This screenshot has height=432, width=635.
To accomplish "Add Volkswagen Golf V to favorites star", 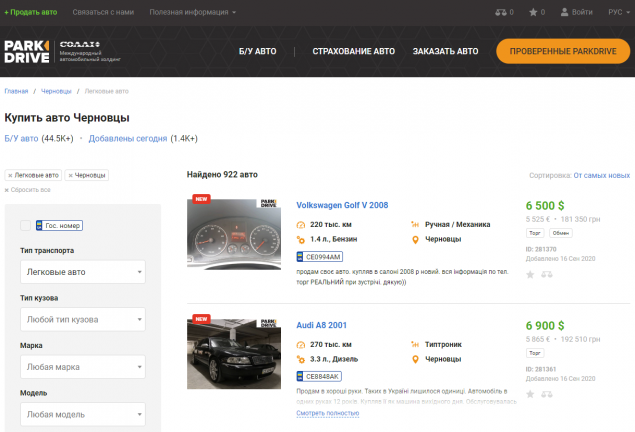I will pyautogui.click(x=530, y=275).
